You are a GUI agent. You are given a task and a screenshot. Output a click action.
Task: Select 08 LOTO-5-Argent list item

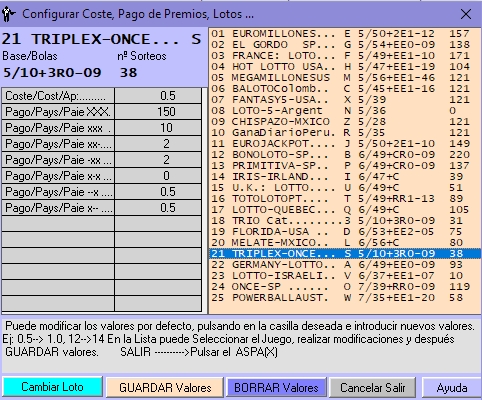click(x=345, y=111)
